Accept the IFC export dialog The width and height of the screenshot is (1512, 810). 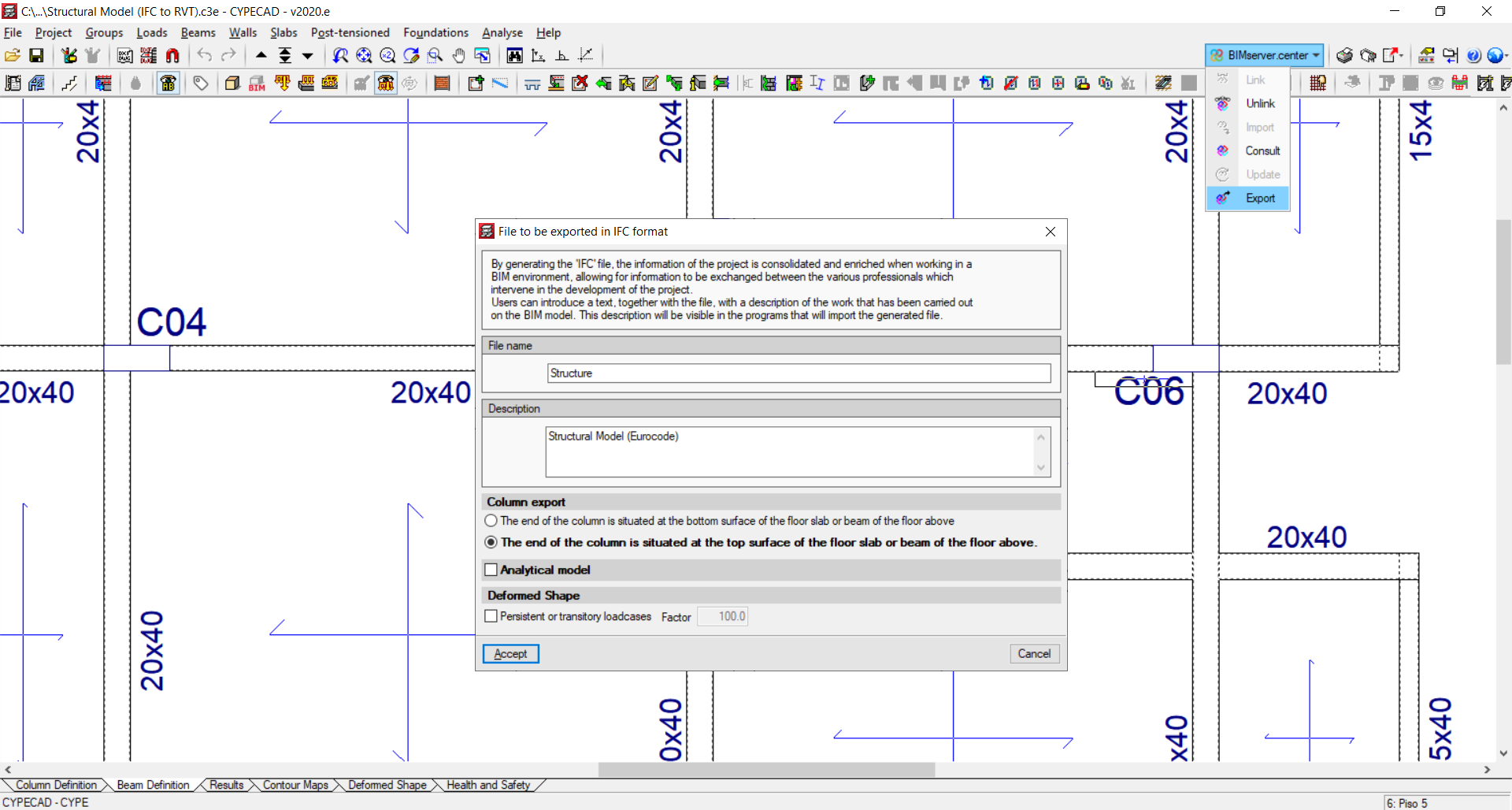click(x=510, y=653)
